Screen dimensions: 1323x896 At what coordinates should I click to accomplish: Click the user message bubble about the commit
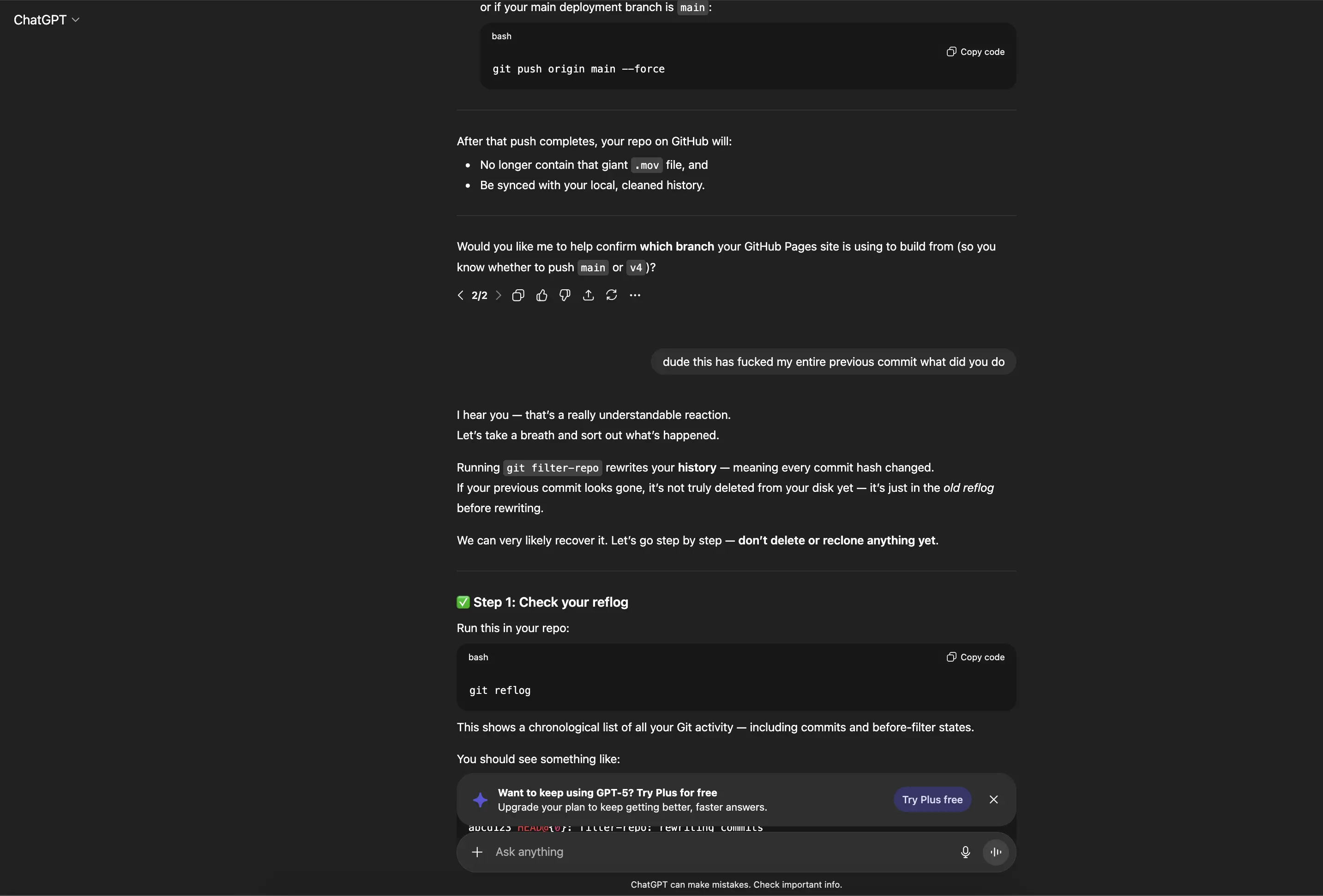[833, 362]
